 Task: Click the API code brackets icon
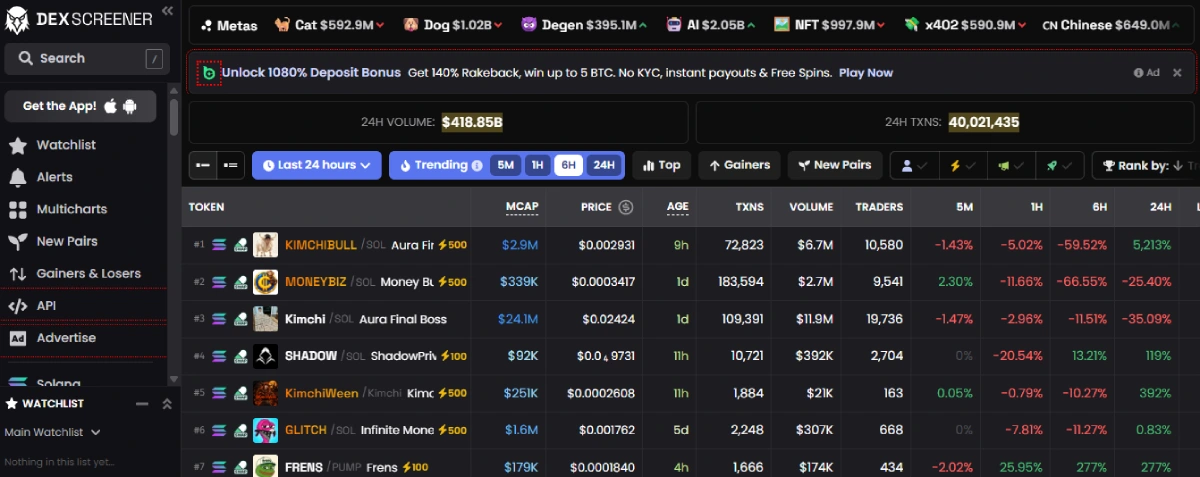17,306
